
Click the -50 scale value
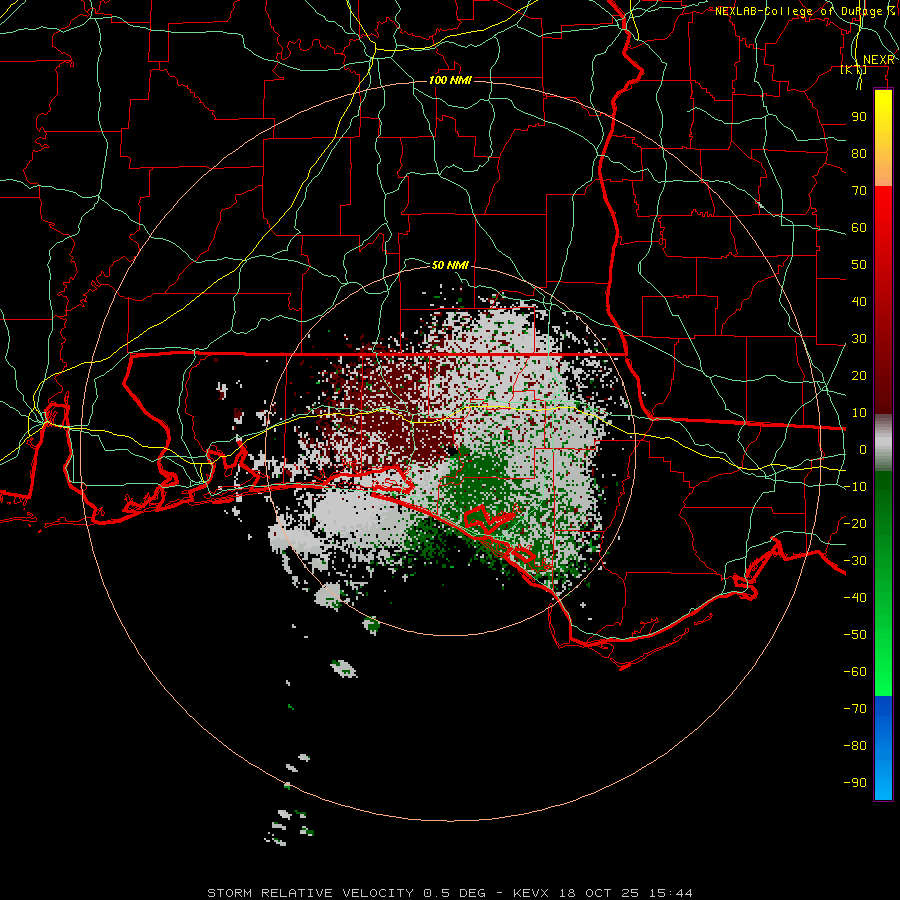855,635
